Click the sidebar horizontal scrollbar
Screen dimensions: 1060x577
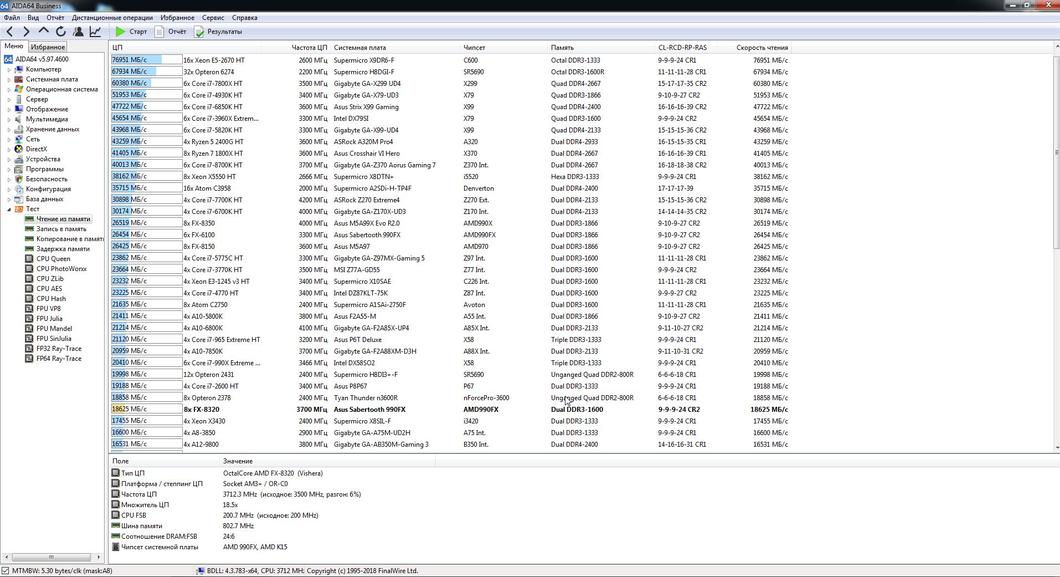click(51, 557)
